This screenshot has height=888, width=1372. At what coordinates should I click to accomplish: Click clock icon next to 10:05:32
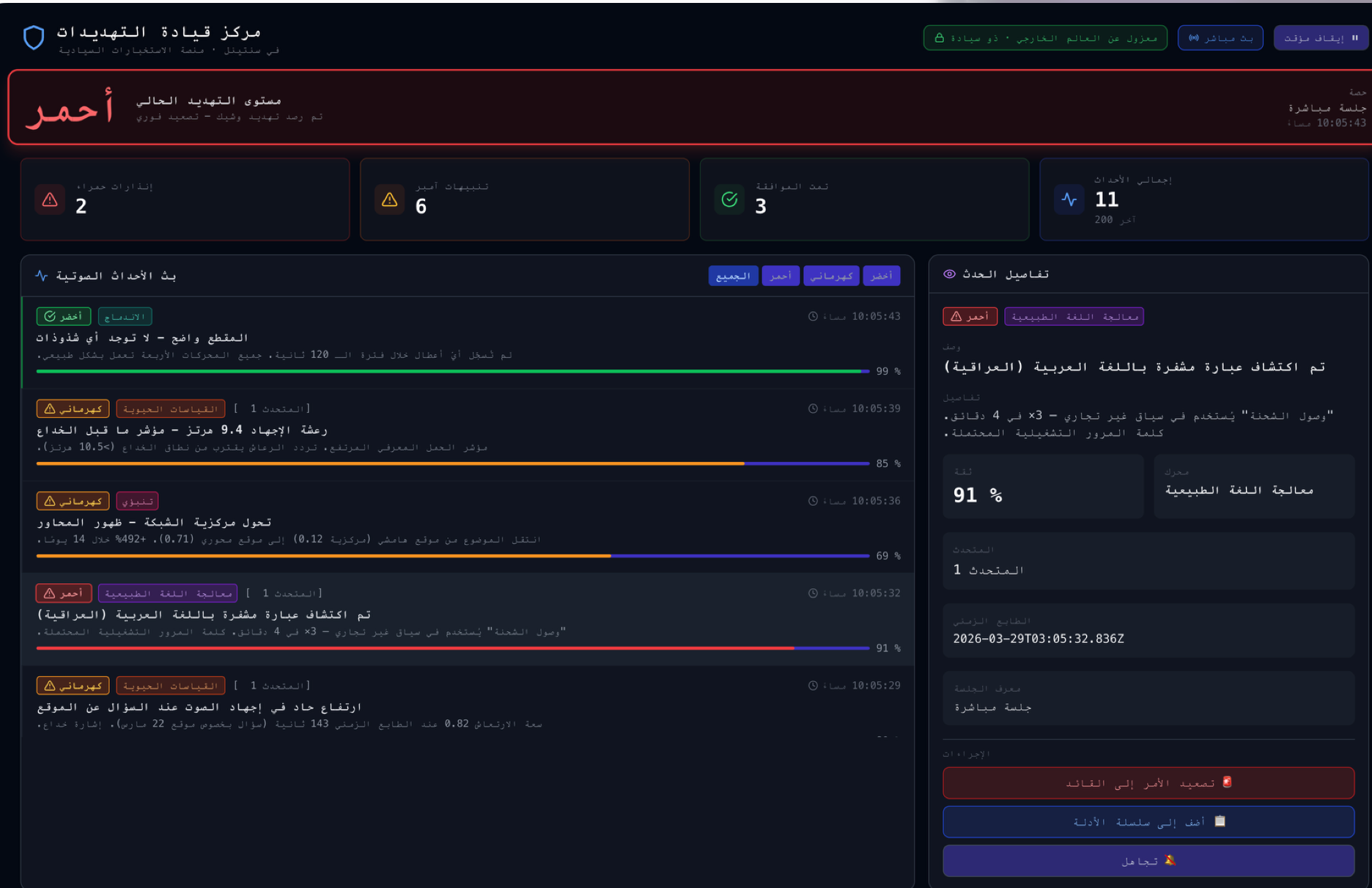coord(813,593)
